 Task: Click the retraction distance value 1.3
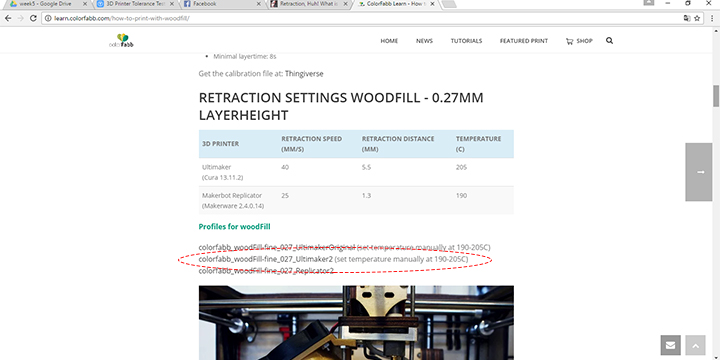(x=366, y=196)
